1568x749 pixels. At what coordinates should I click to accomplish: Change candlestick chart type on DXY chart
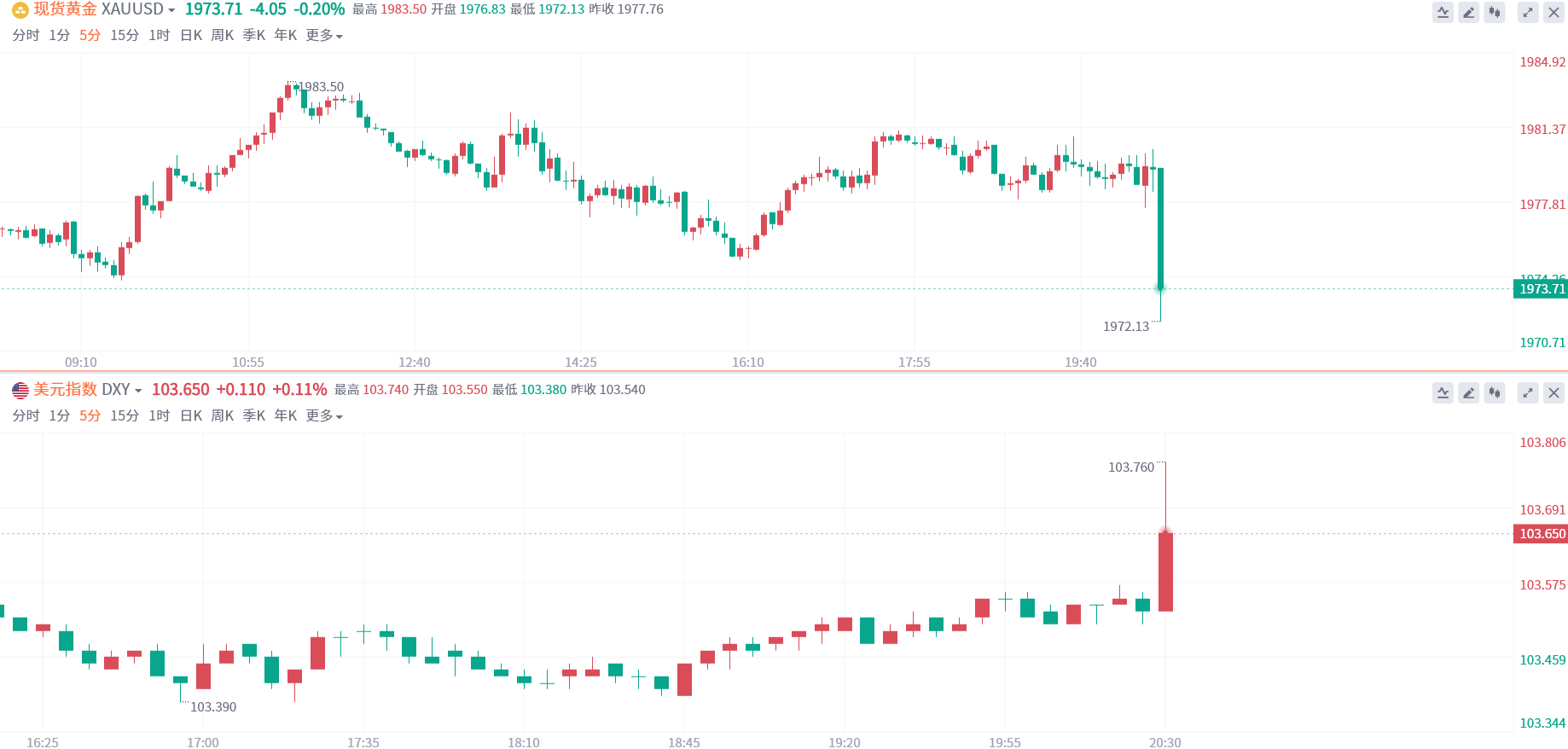point(1494,393)
